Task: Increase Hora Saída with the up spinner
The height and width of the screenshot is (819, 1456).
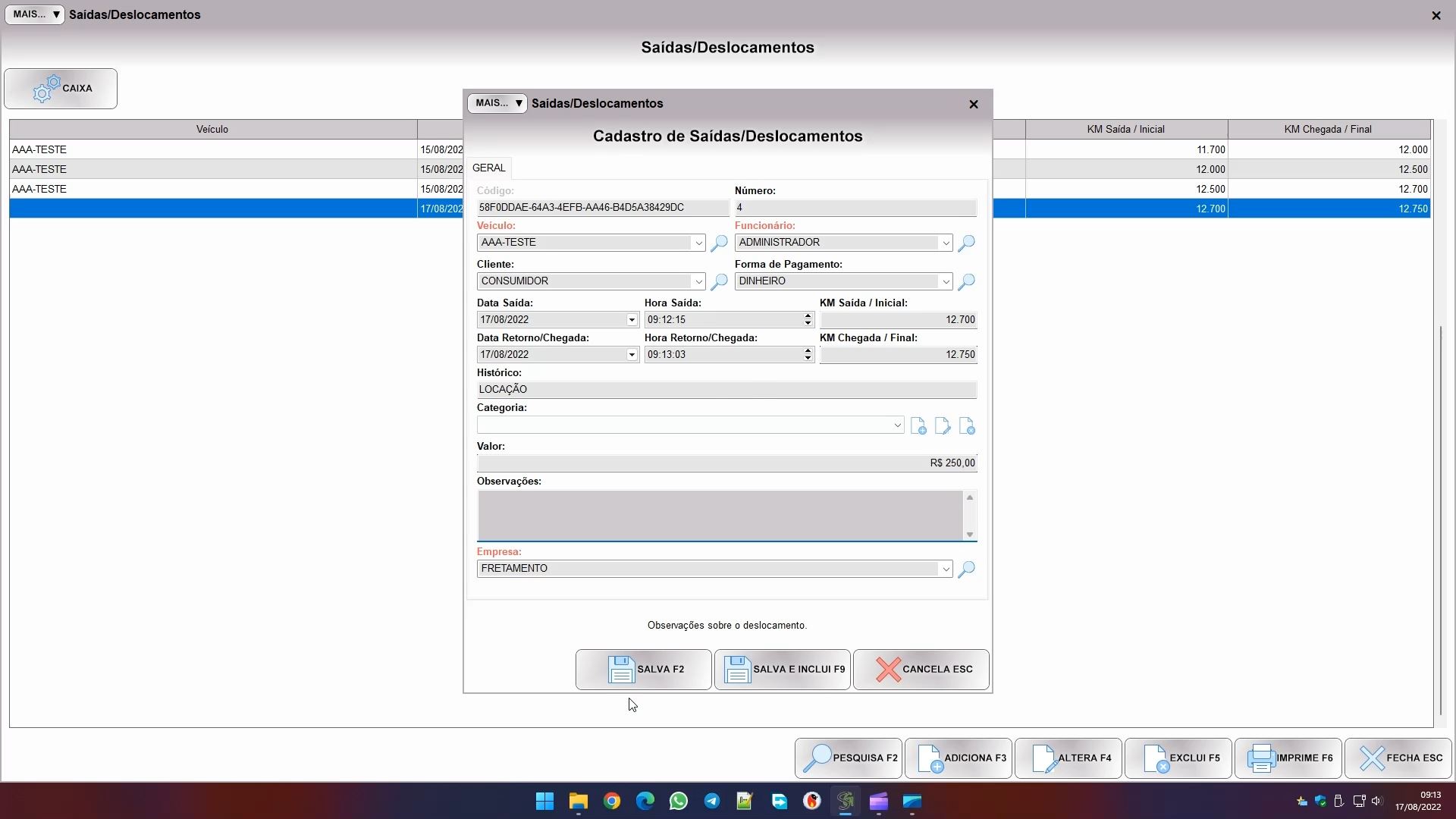Action: tap(808, 316)
